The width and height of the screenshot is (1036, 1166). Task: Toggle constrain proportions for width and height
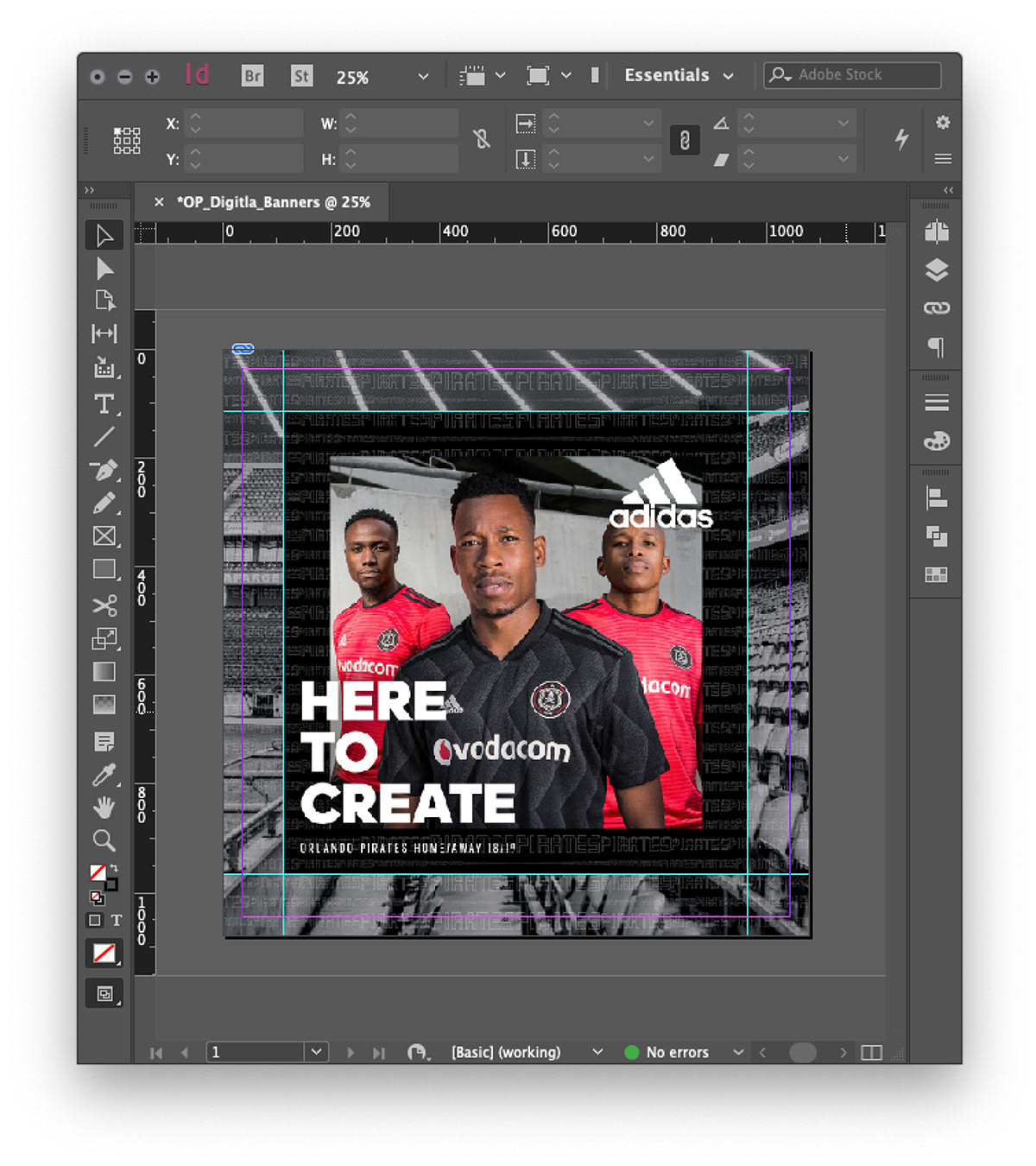point(482,138)
